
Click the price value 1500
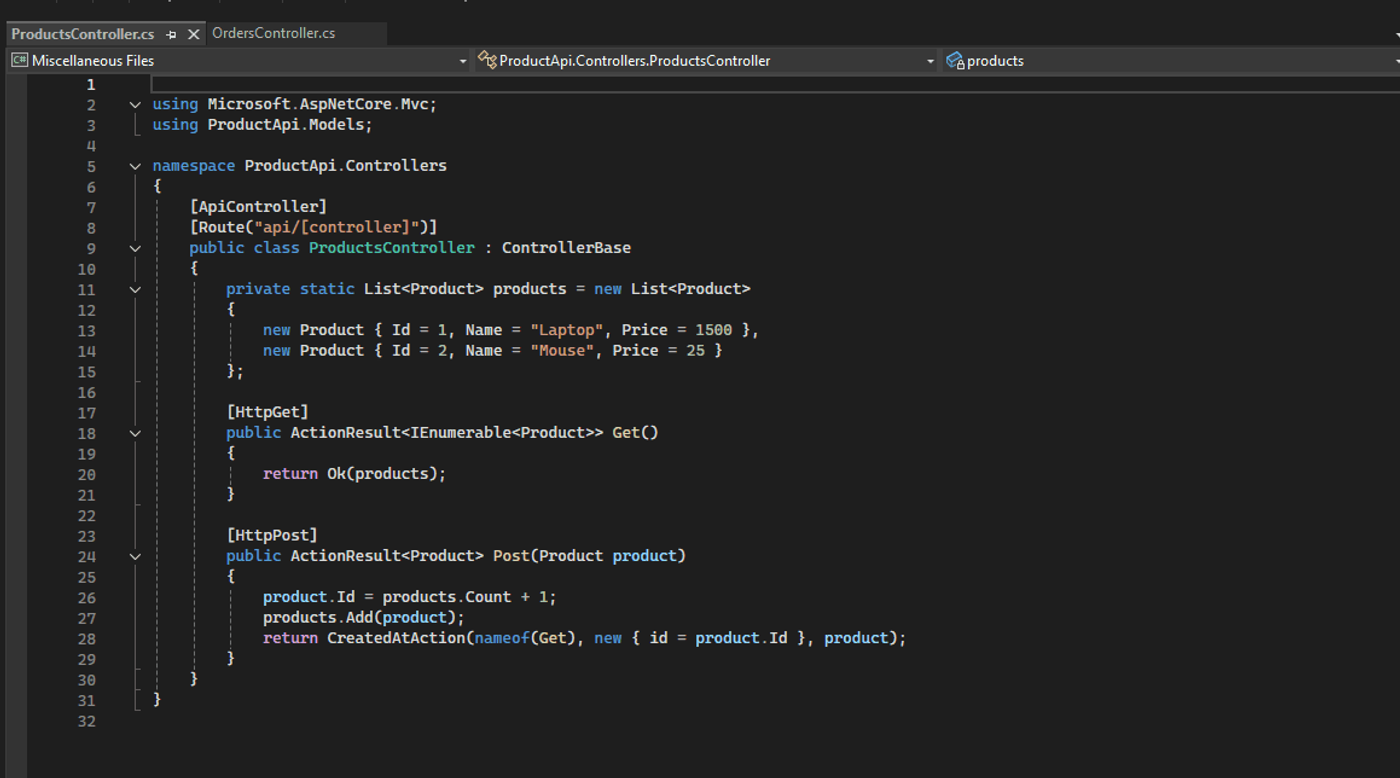(x=714, y=330)
